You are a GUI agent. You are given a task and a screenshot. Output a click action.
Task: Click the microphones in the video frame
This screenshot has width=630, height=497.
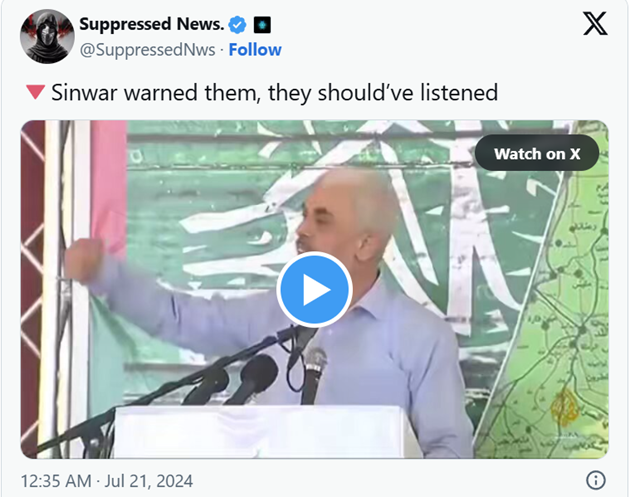point(257,374)
